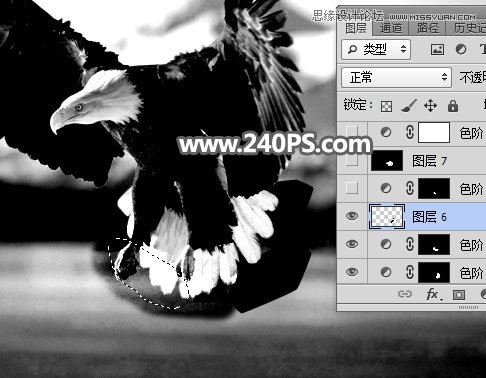Click the lock transparent pixels icon
The height and width of the screenshot is (378, 486).
(386, 106)
